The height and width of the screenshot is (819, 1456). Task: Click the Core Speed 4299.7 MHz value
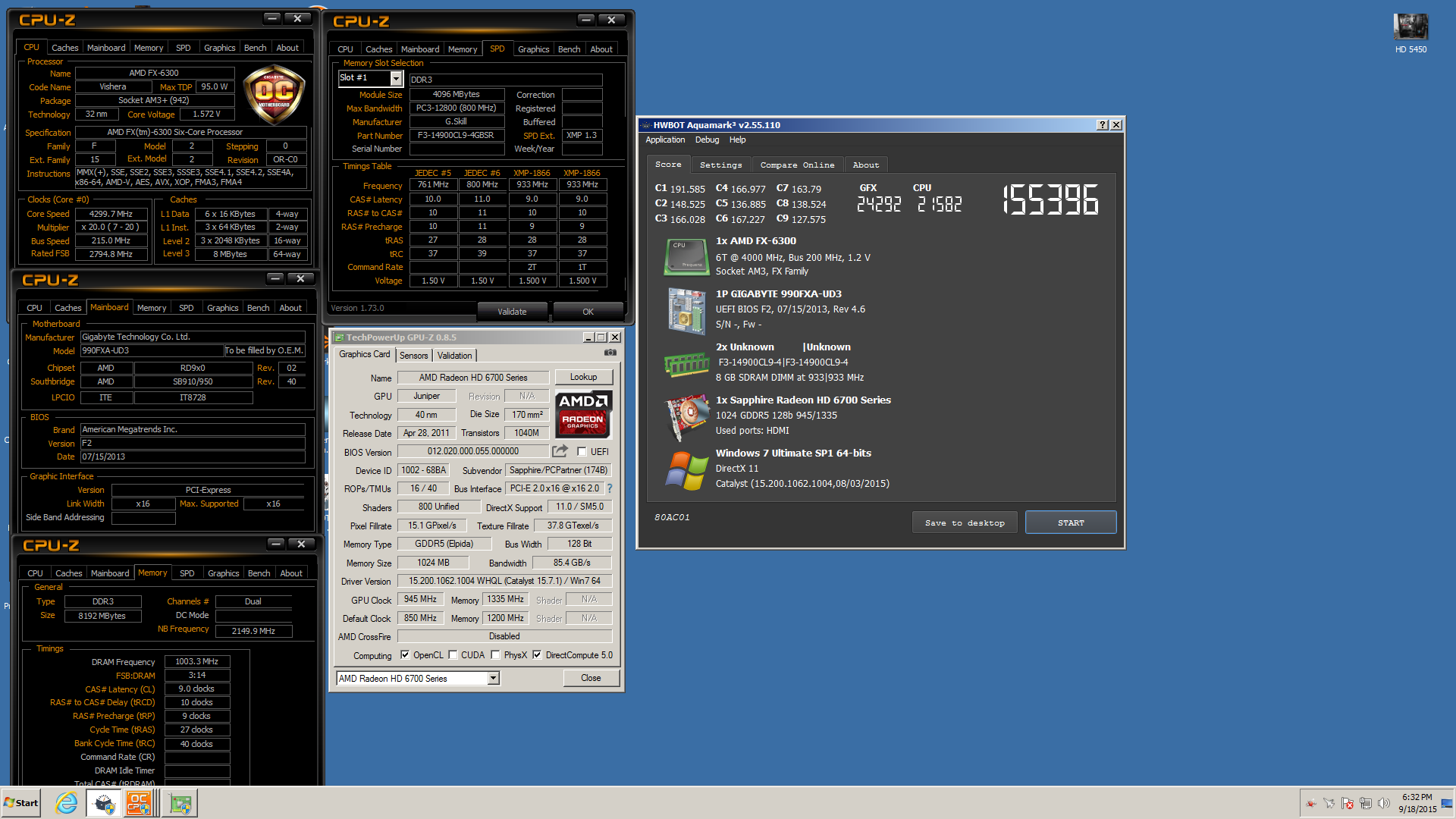tap(111, 214)
